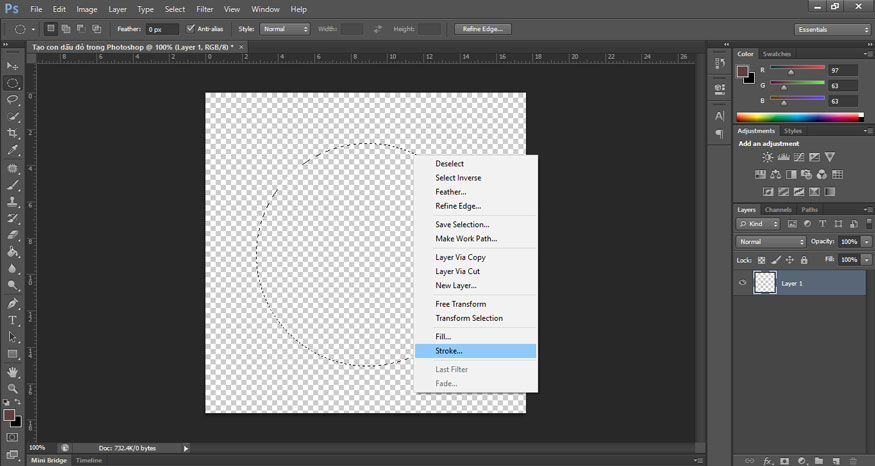Toggle lock transparent pixels
This screenshot has height=466, width=875.
(761, 260)
